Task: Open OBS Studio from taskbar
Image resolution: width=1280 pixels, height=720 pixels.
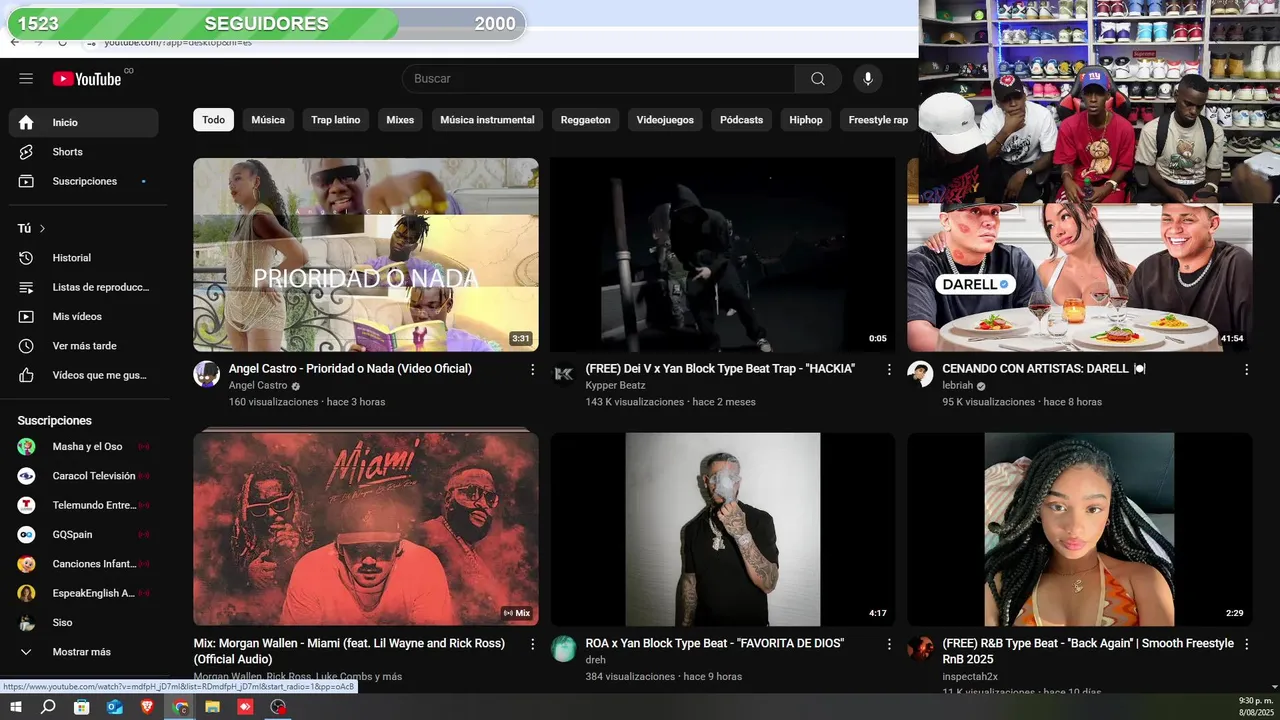Action: 279,707
